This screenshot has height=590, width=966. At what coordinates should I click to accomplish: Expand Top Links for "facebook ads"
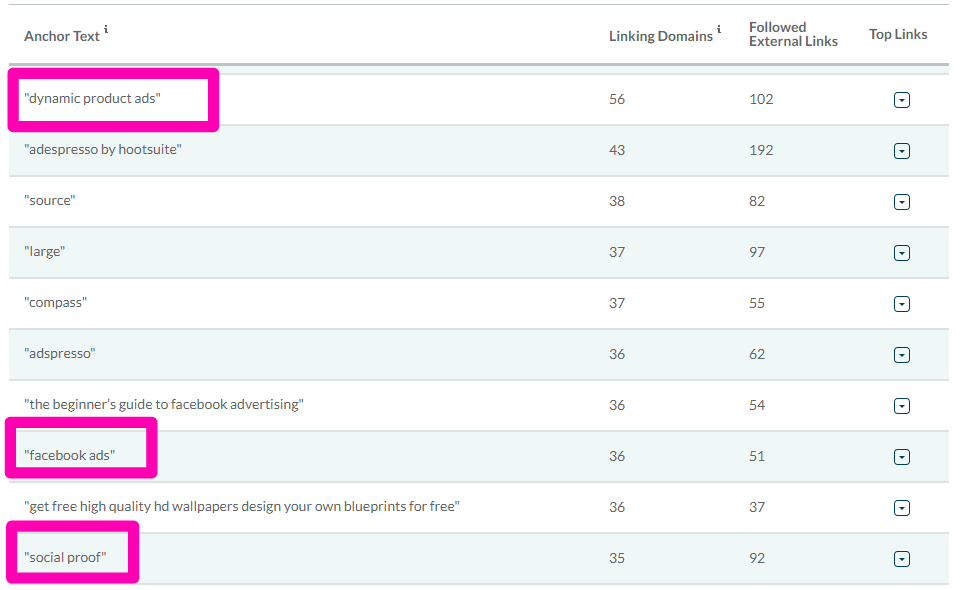coord(901,457)
